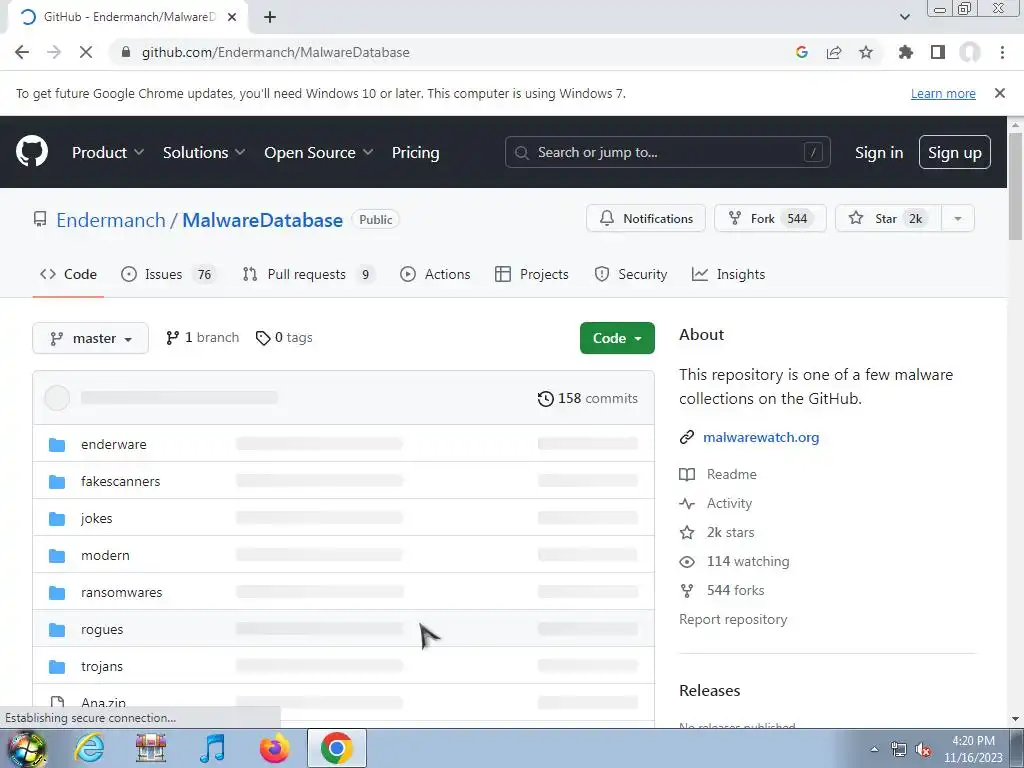Viewport: 1024px width, 768px height.
Task: Open the tab search chevron
Action: pos(904,17)
